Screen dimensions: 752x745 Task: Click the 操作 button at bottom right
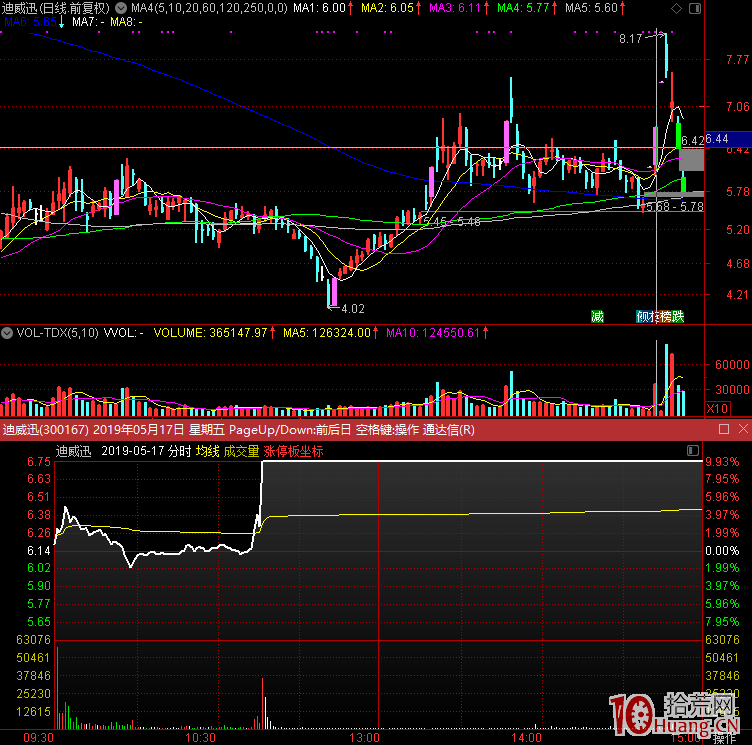[724, 739]
